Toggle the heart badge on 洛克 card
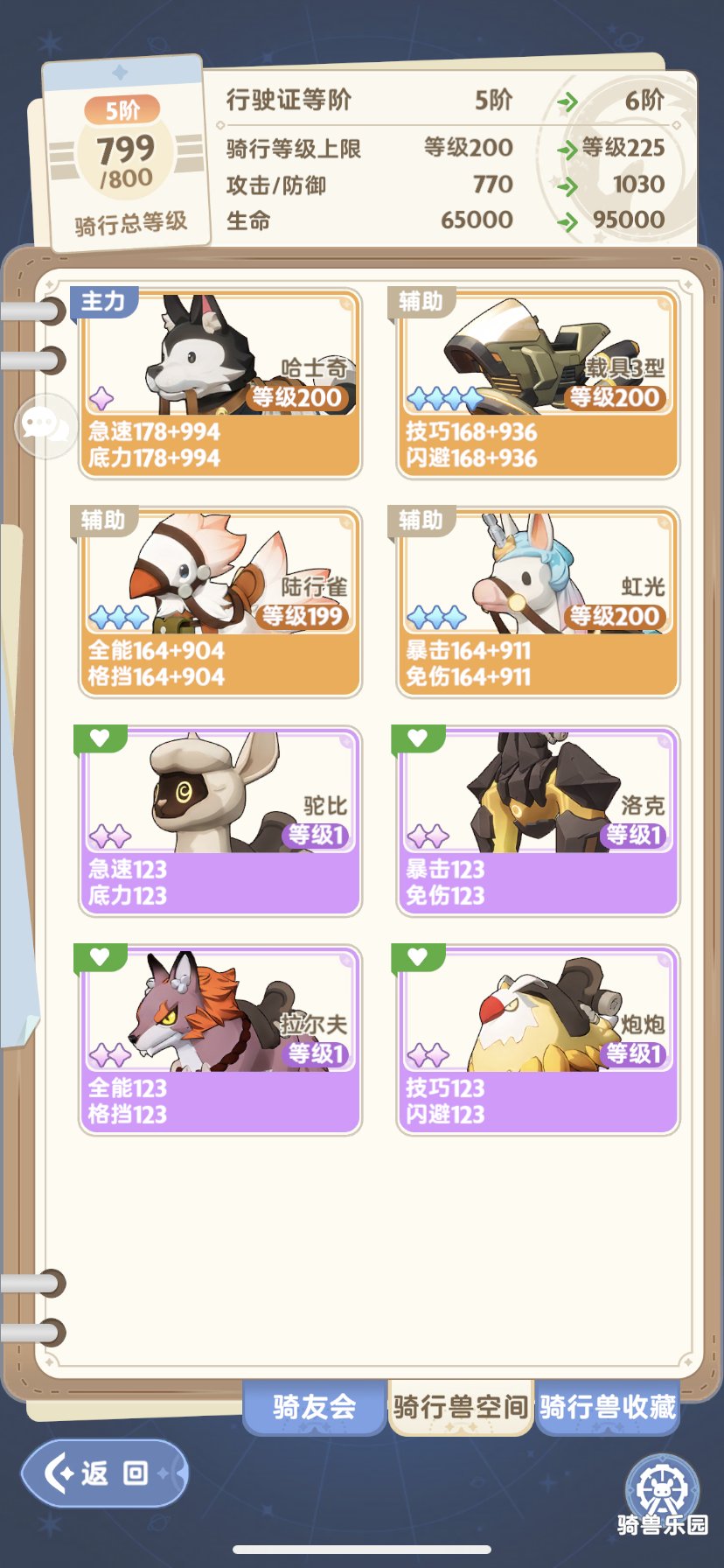 [418, 738]
